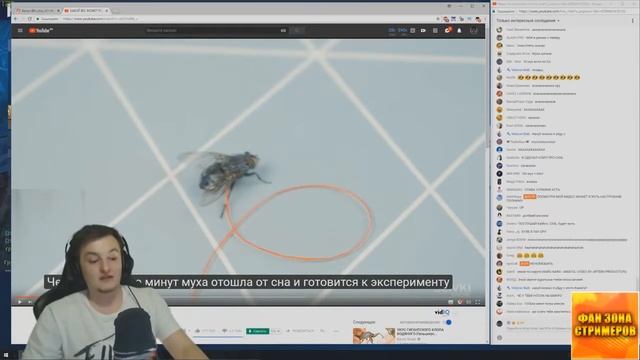Open the emoji picker in chat input
The height and width of the screenshot is (360, 640).
click(499, 338)
